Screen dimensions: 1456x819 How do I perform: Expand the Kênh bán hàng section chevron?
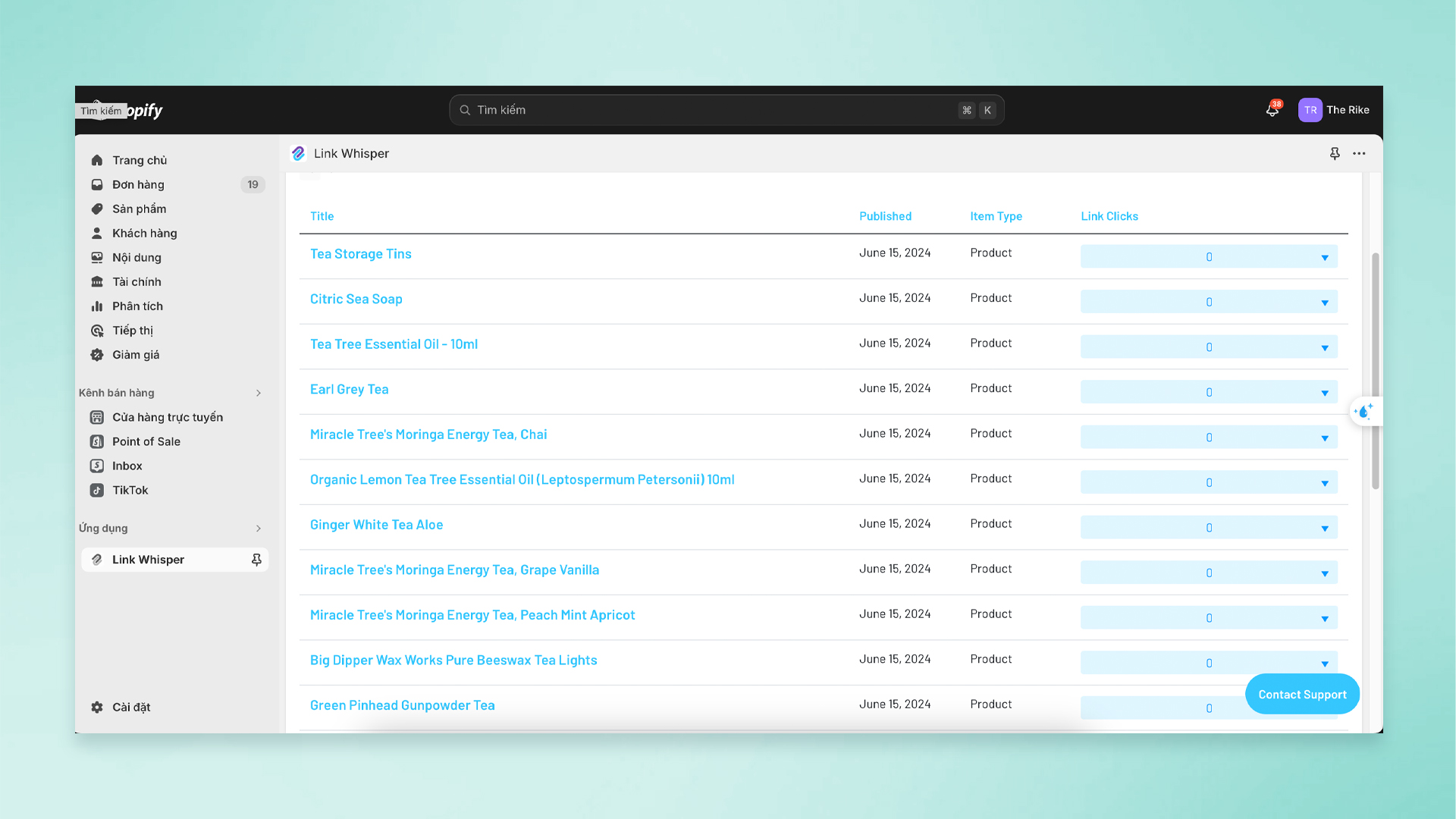point(259,393)
